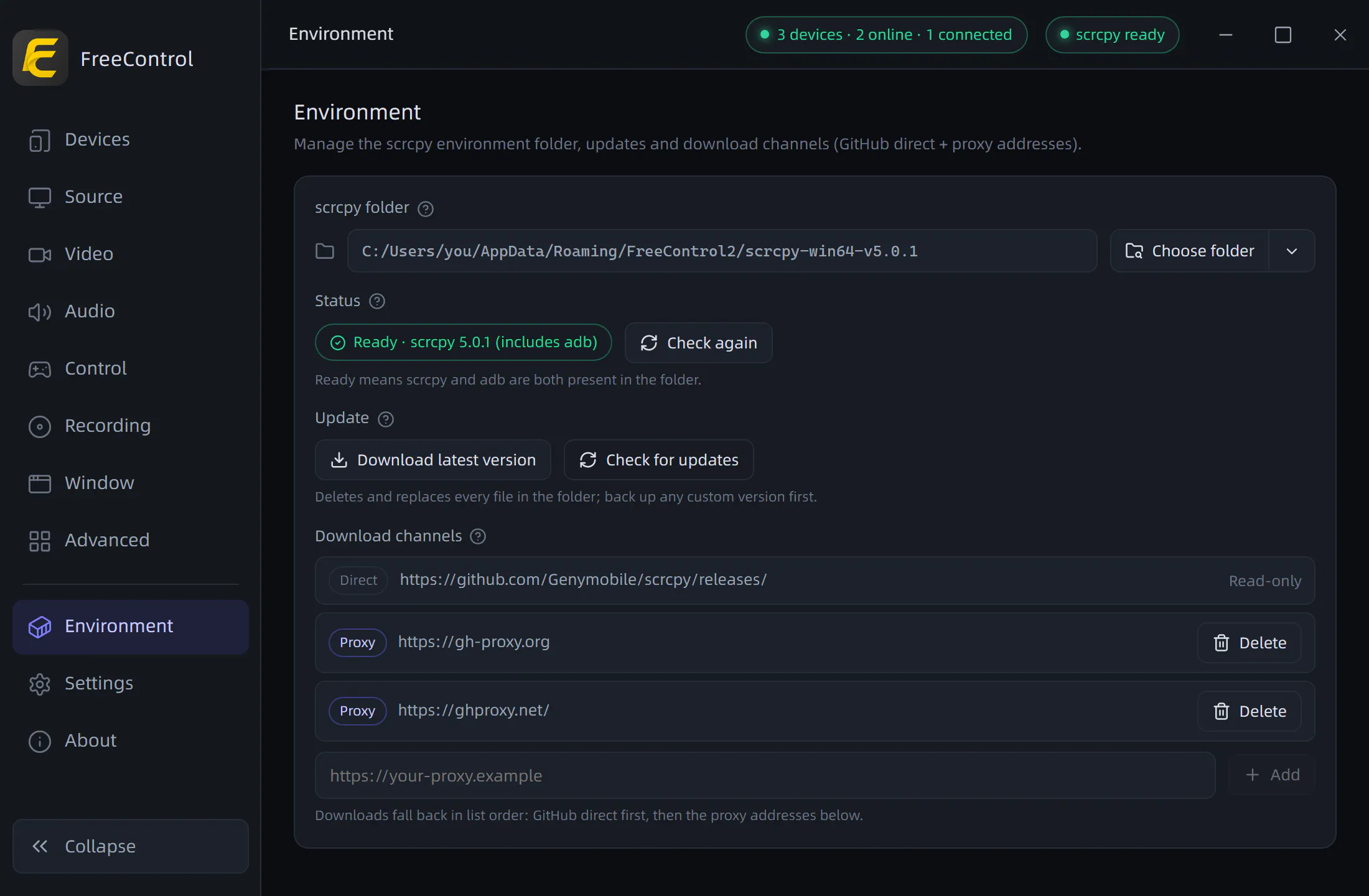Expand the Choose folder dropdown arrow
This screenshot has width=1369, height=896.
[x=1292, y=251]
